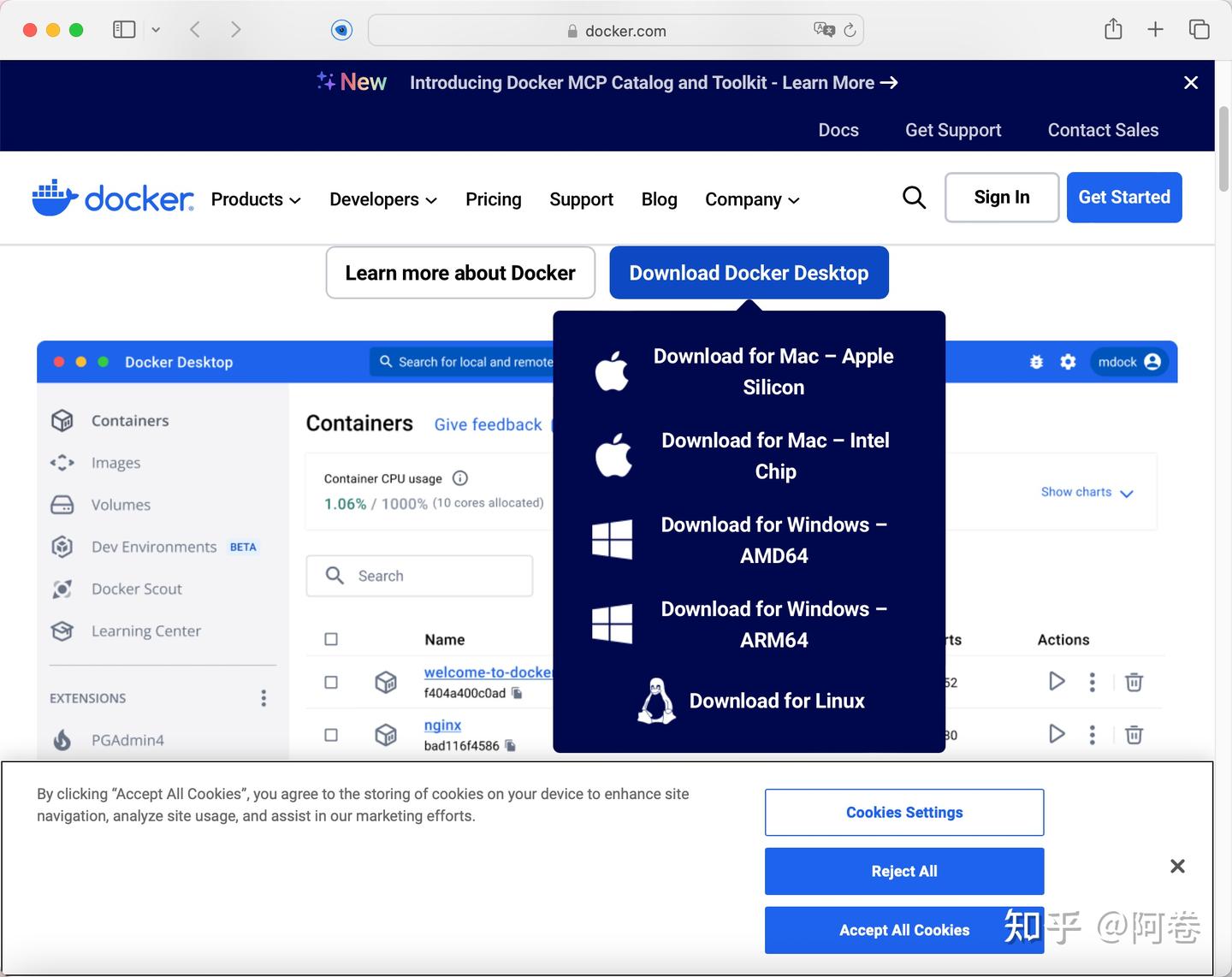Expand the Developers dropdown menu
Screen dimensions: 1232x977
[383, 199]
